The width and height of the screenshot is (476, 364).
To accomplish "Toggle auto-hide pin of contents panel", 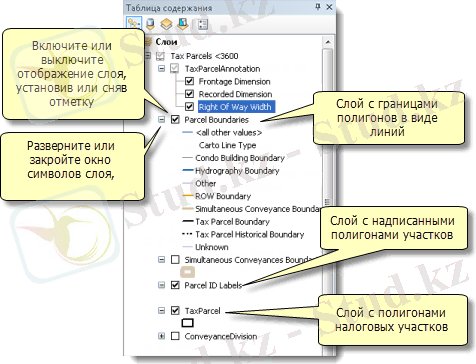I will tap(318, 7).
